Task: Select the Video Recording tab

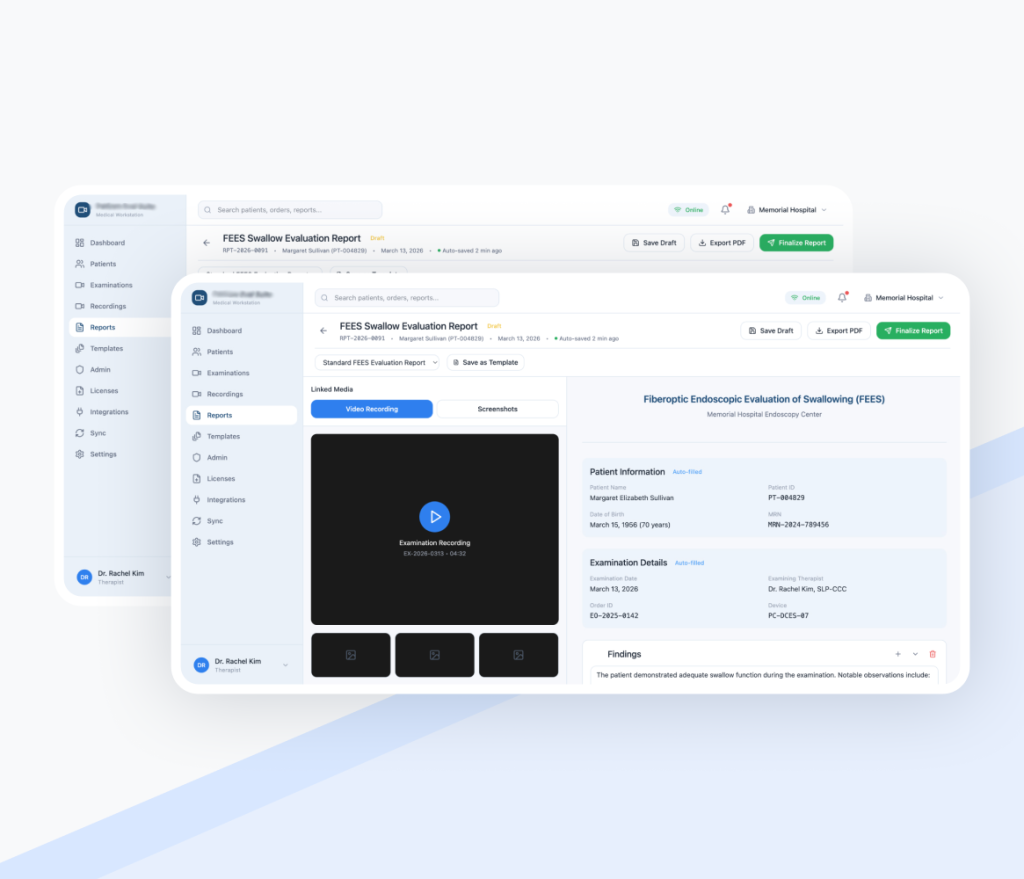Action: click(x=371, y=409)
